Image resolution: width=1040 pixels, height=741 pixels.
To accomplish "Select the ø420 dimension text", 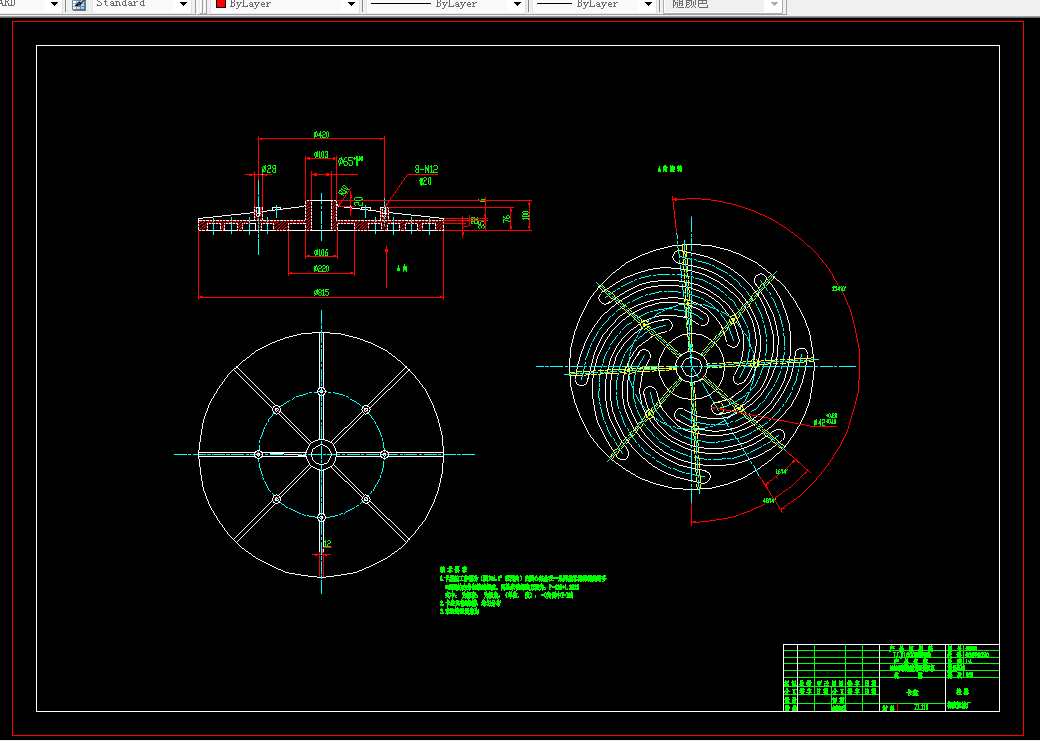I will [321, 135].
